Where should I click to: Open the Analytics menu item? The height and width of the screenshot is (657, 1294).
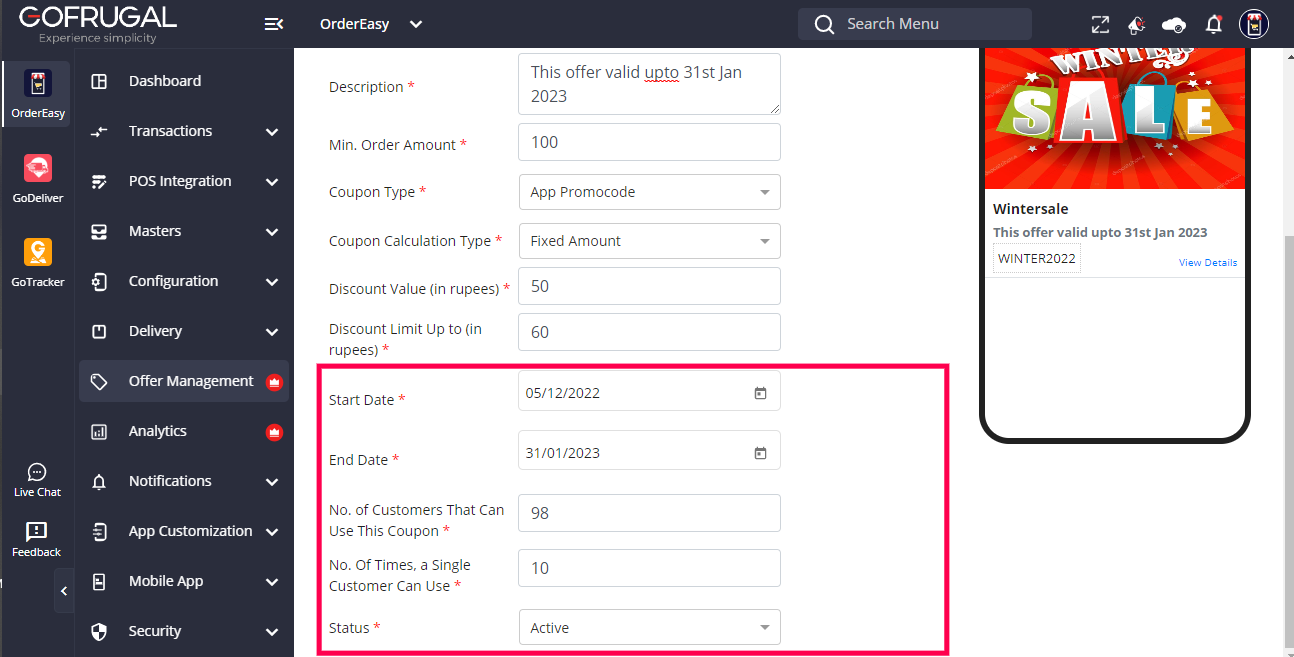pos(158,431)
